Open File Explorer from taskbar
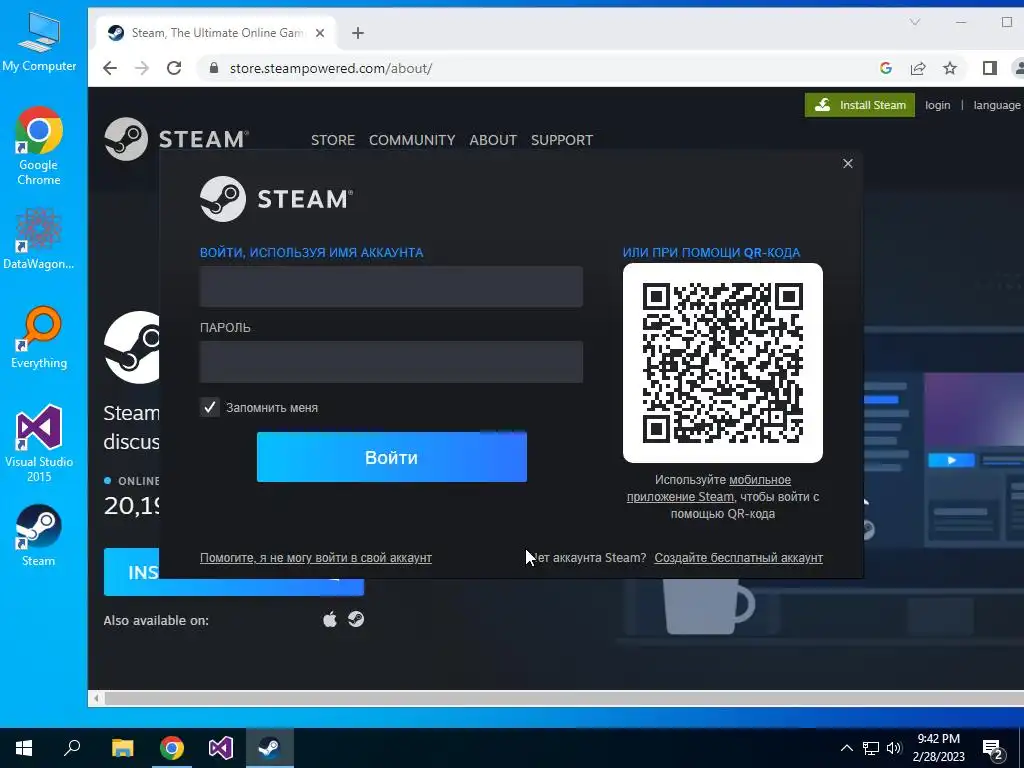Image resolution: width=1024 pixels, height=768 pixels. tap(122, 748)
